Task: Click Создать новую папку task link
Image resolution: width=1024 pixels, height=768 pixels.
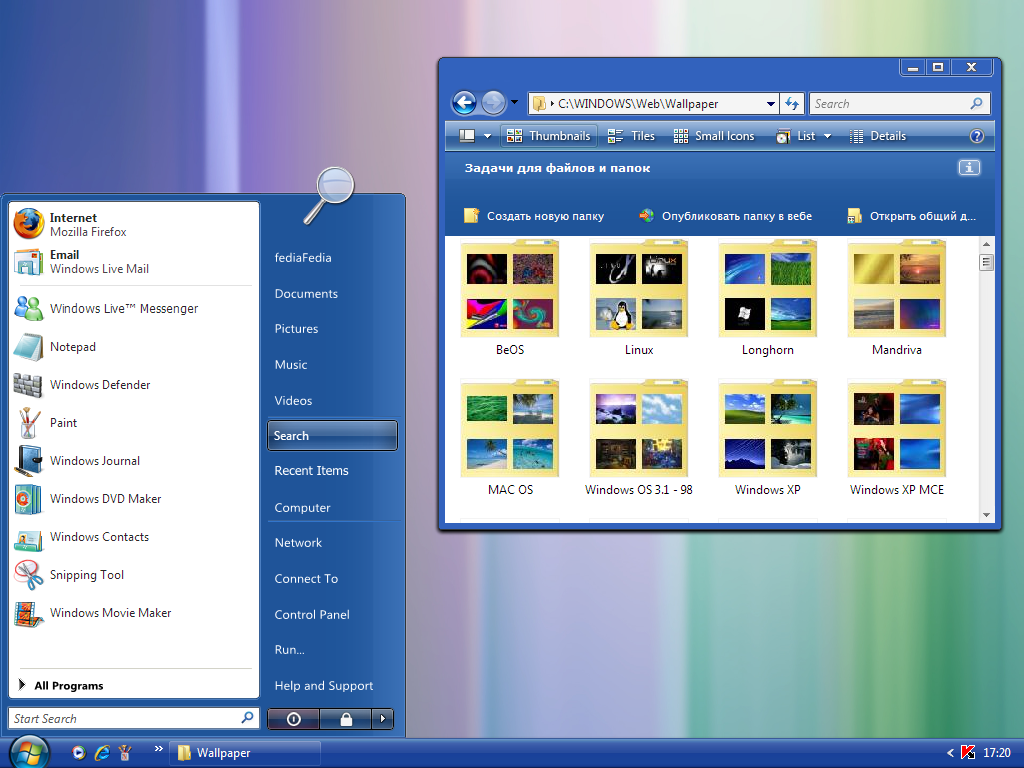Action: (534, 216)
